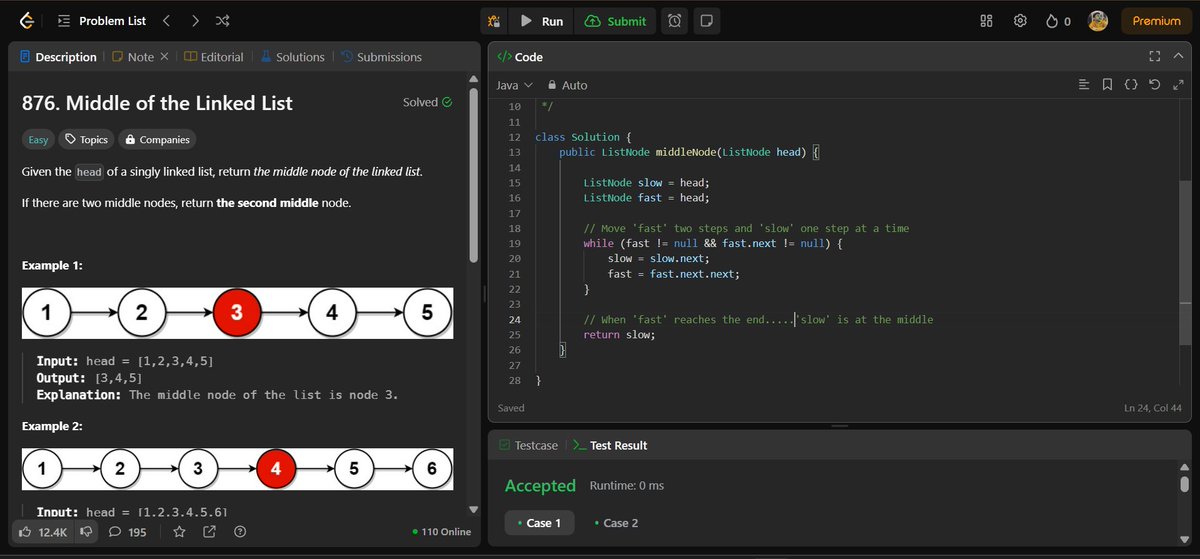Reset code to default with undo icon
This screenshot has width=1200, height=559.
pos(1155,85)
